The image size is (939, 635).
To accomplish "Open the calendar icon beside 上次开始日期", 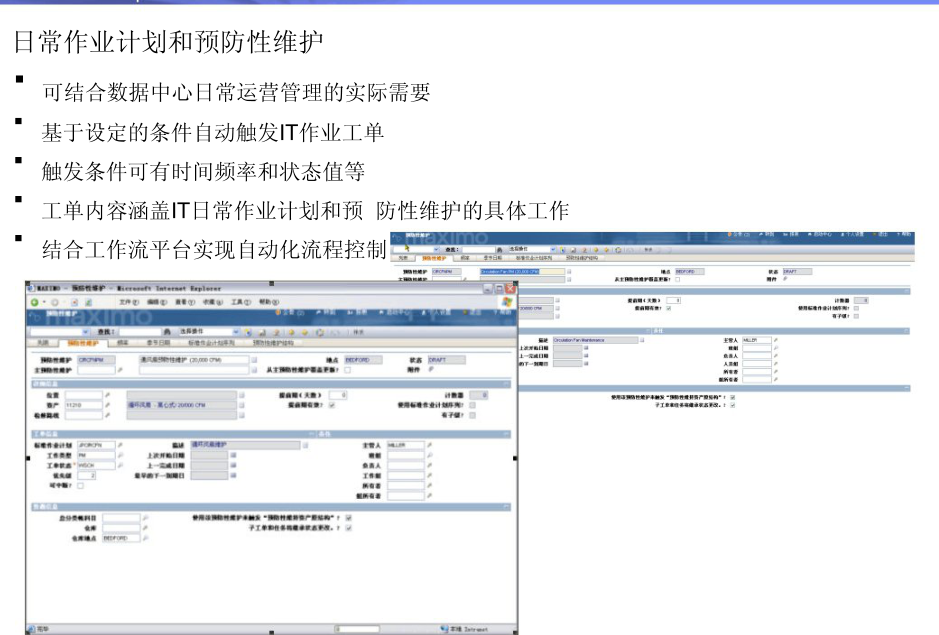I will click(x=233, y=454).
